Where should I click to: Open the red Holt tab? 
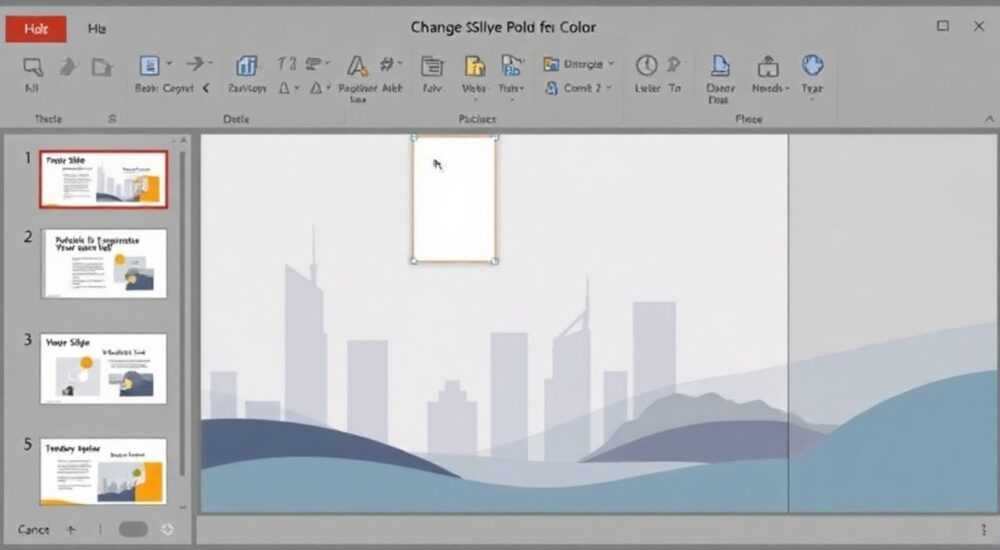click(36, 29)
